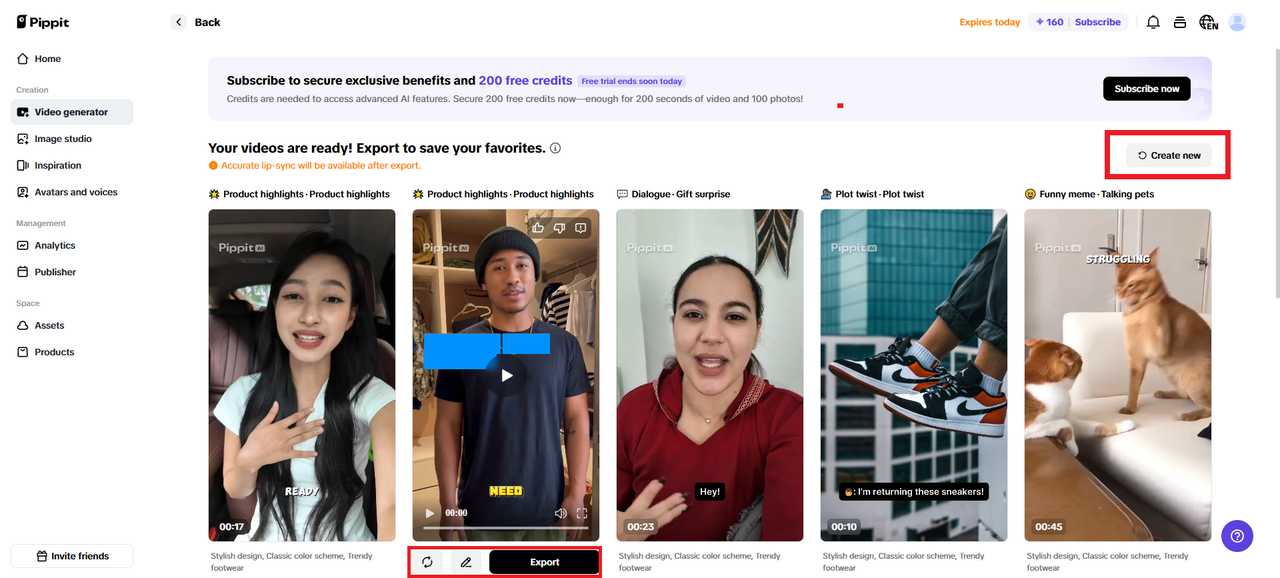Click the Subscribe now button
The width and height of the screenshot is (1280, 578).
pyautogui.click(x=1146, y=88)
